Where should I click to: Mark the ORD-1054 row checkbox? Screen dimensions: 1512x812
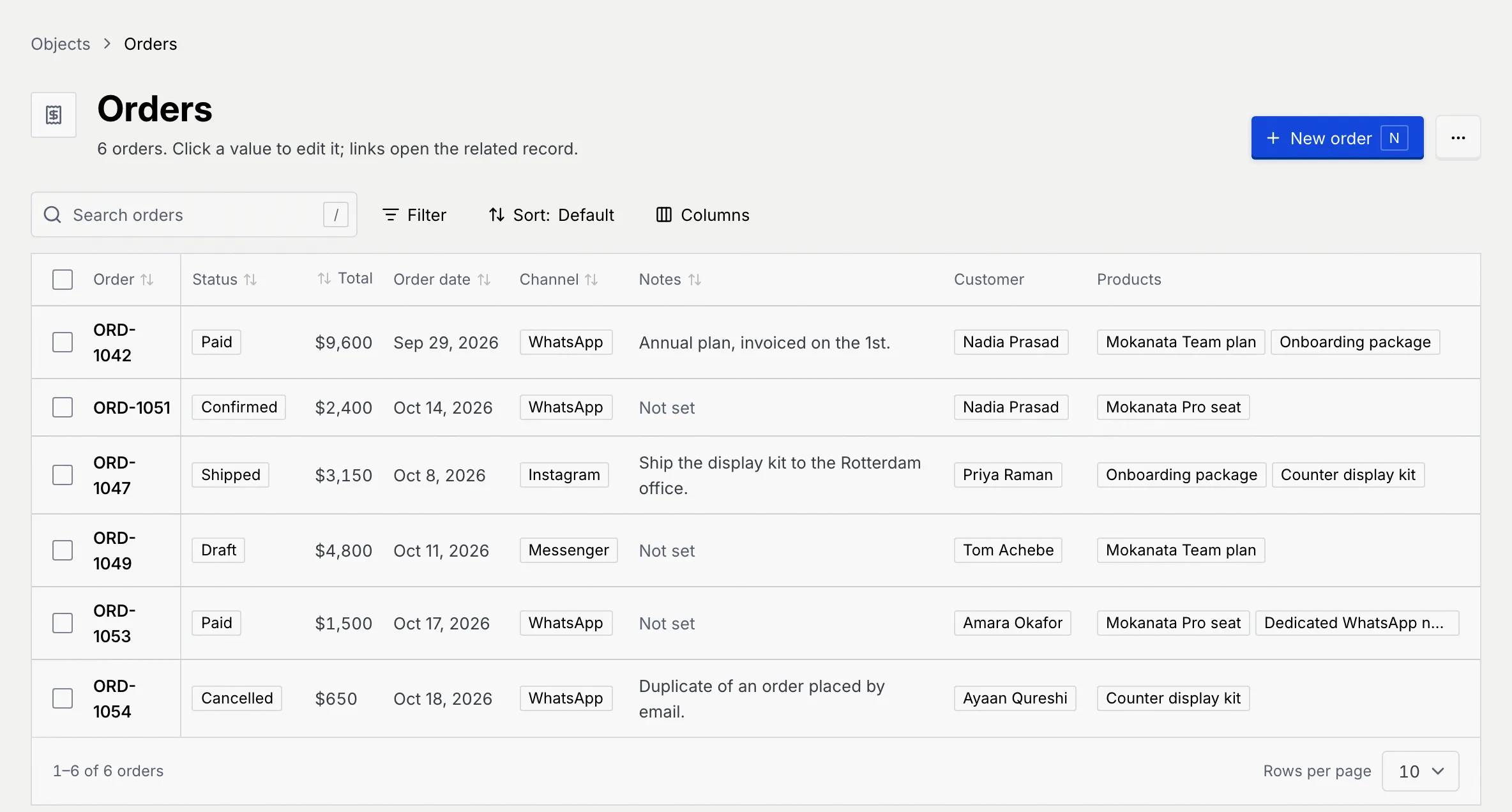coord(63,698)
